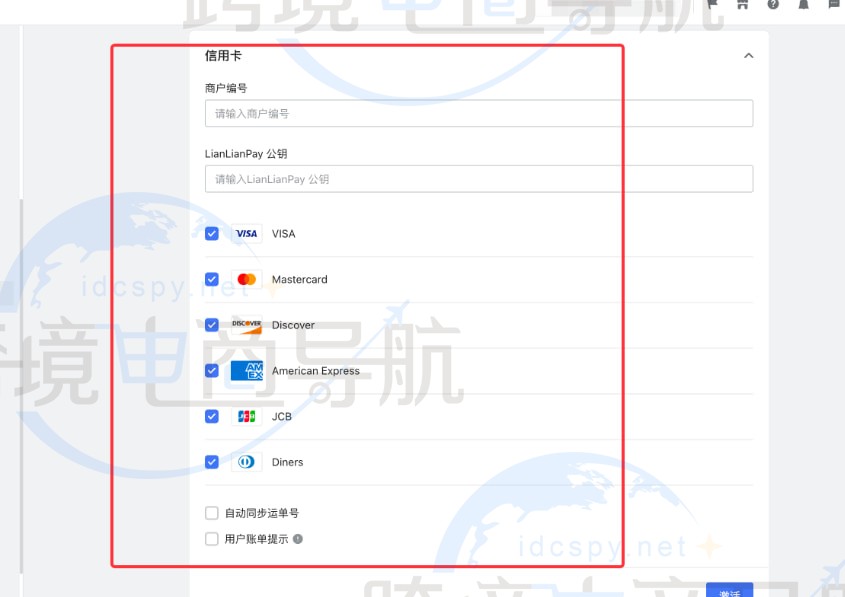Enable 自动同步运单号 checkbox
The width and height of the screenshot is (845, 597).
pyautogui.click(x=211, y=512)
